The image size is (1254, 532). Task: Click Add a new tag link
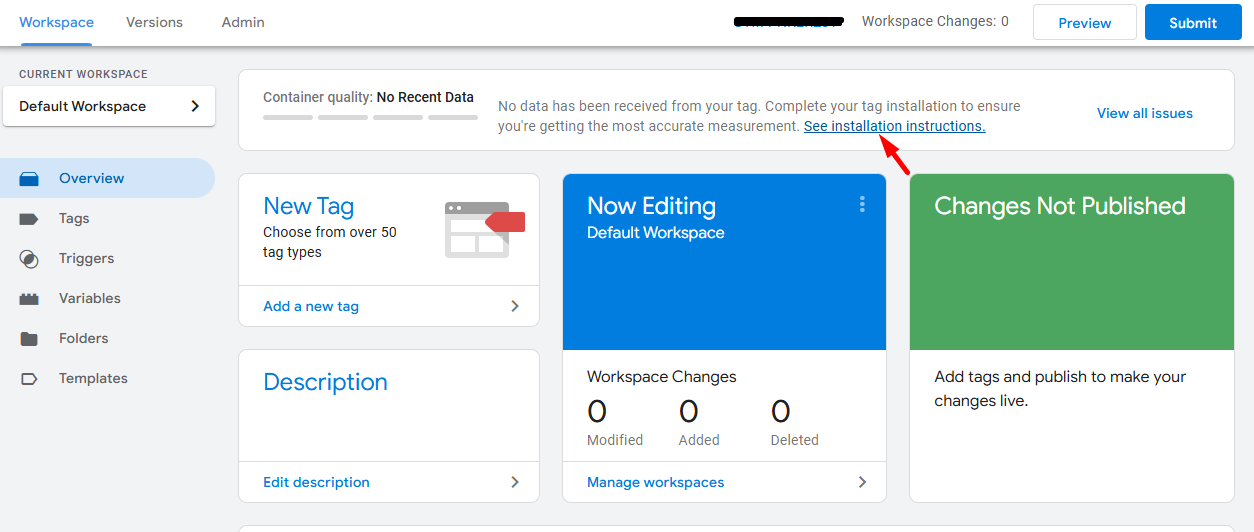pyautogui.click(x=311, y=306)
